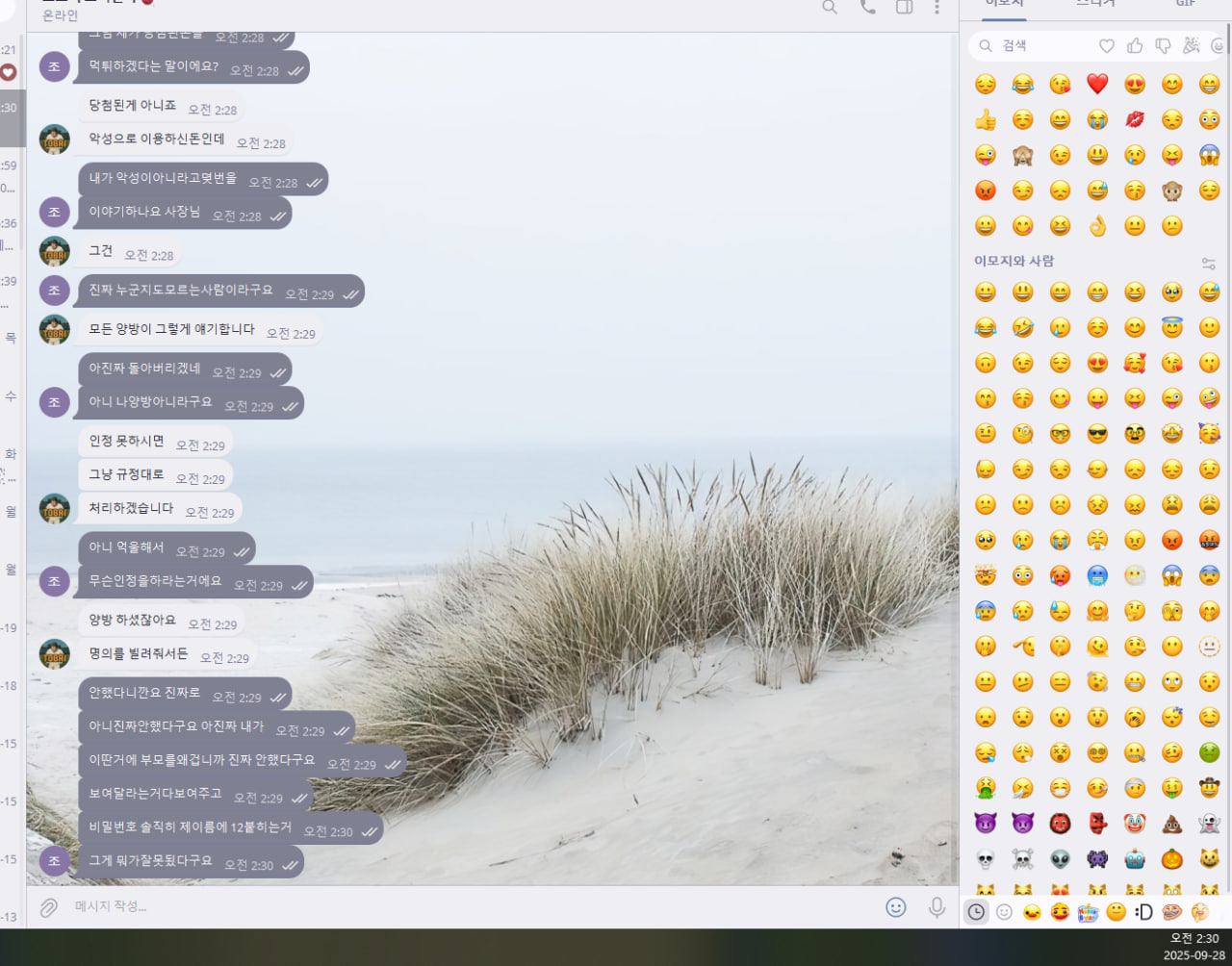Screen dimensions: 1232x966
Task: Filter emojis by thumbs-down category icon
Action: [1163, 45]
